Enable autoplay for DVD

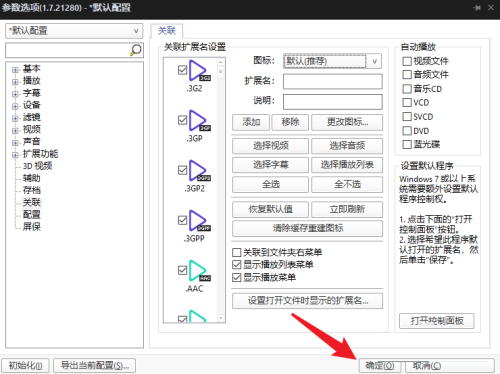click(x=407, y=131)
